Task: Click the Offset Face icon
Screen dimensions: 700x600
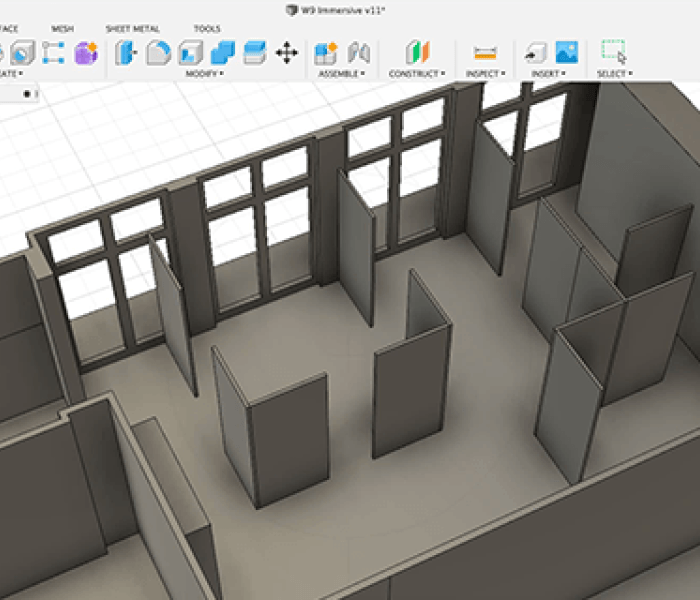Action: tap(254, 52)
